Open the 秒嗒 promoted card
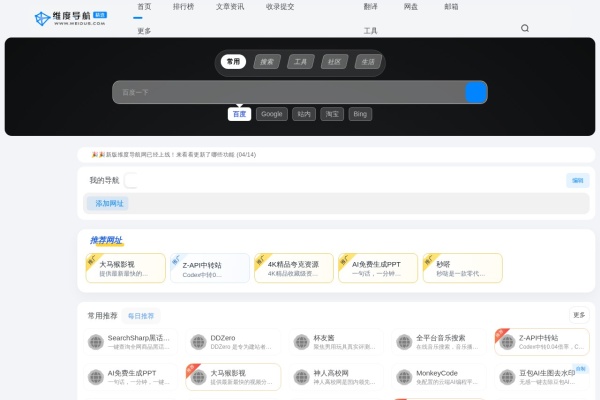 pyautogui.click(x=463, y=268)
